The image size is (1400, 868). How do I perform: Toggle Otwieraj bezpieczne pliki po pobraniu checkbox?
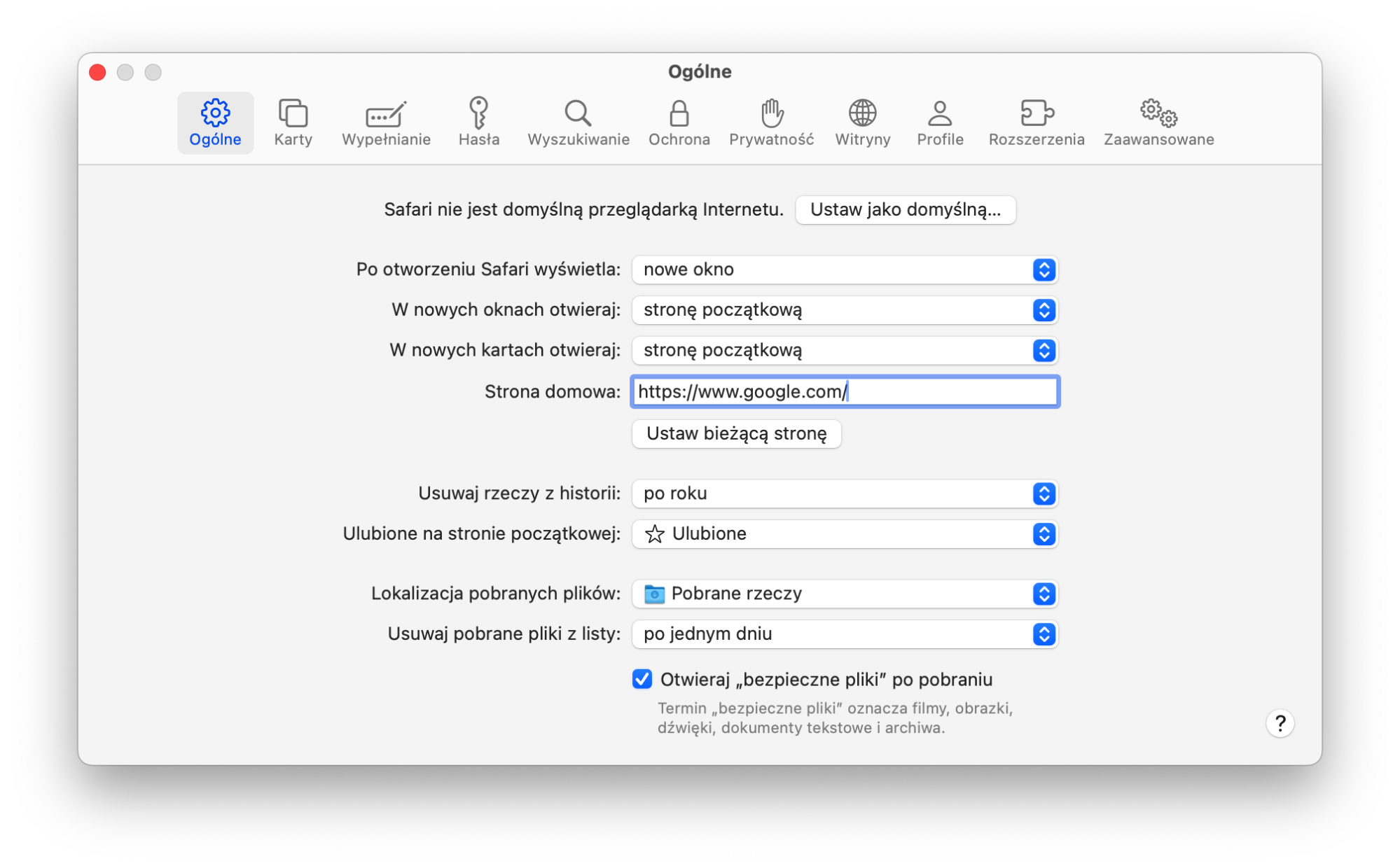642,679
